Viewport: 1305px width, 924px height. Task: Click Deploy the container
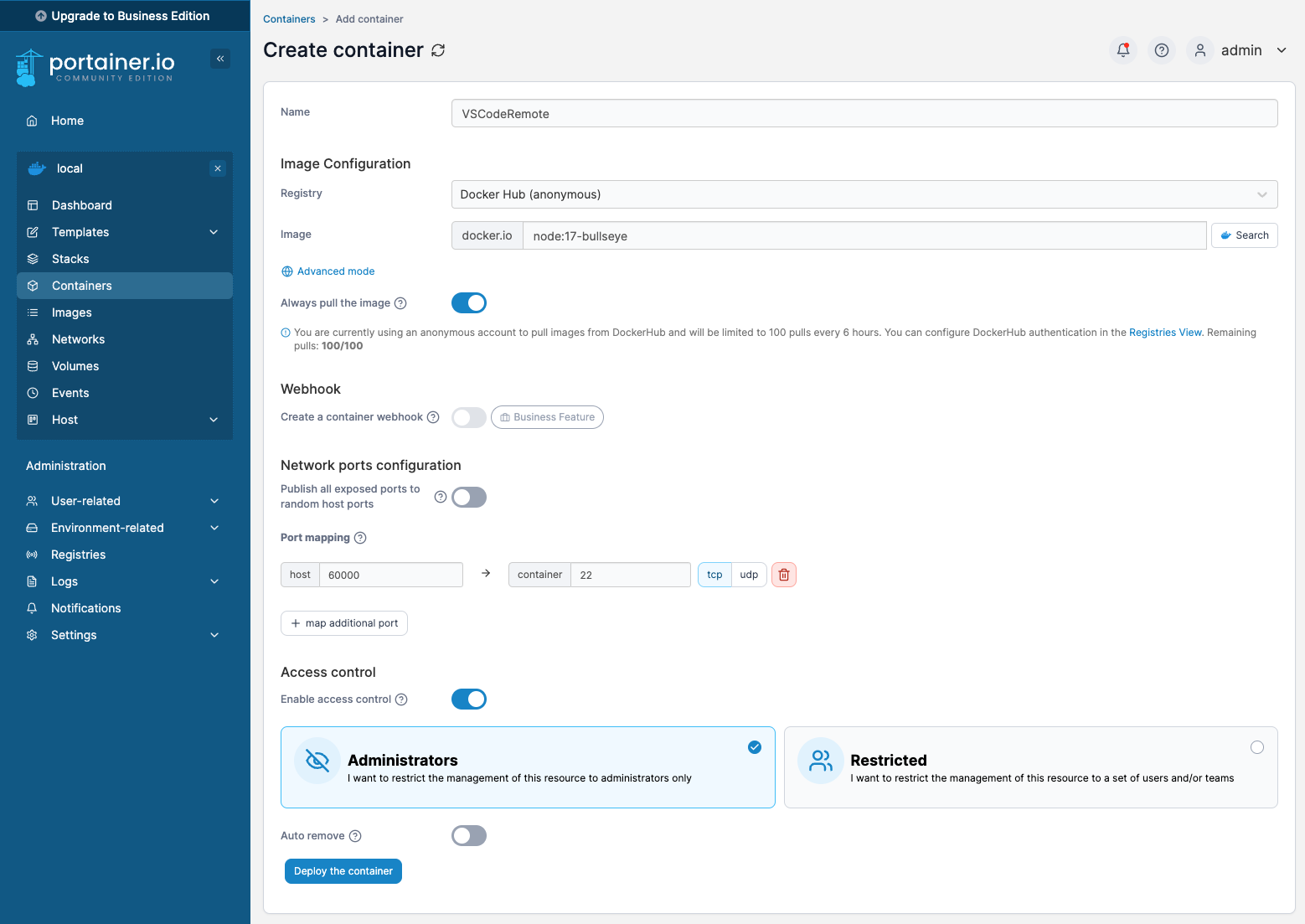click(343, 871)
